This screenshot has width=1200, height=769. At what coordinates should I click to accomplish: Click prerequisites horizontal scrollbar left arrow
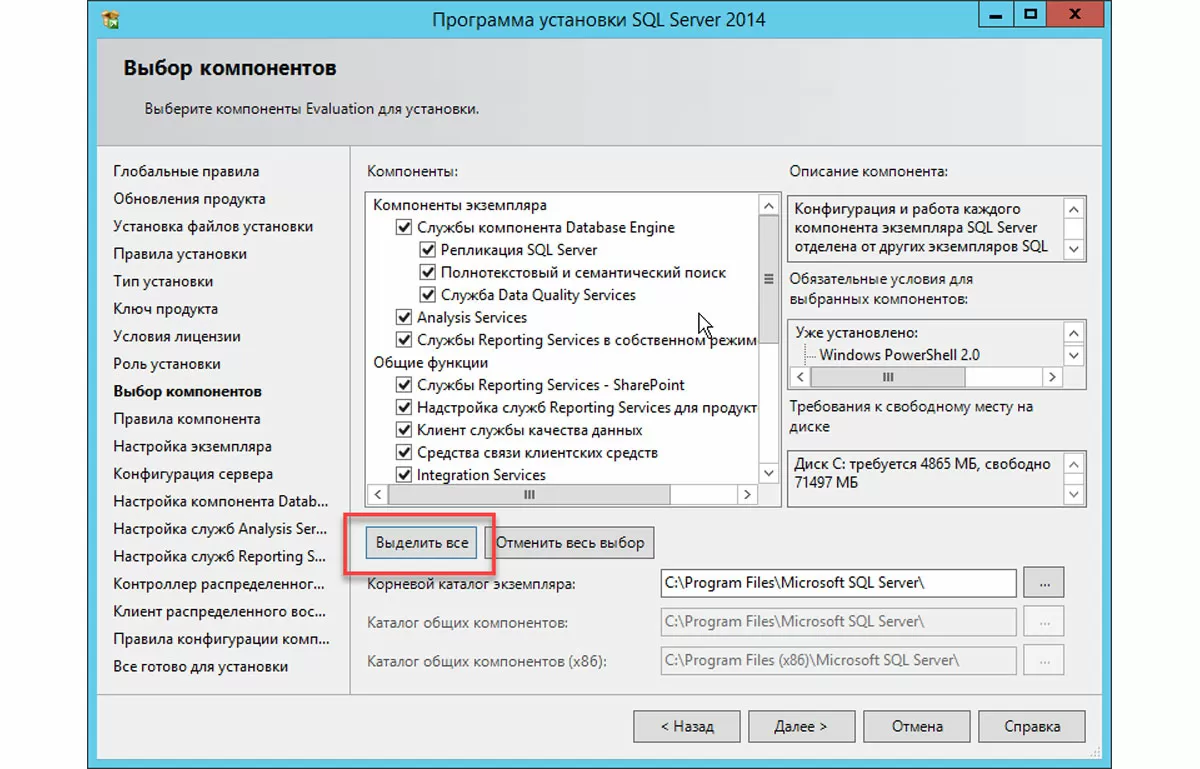coord(799,377)
